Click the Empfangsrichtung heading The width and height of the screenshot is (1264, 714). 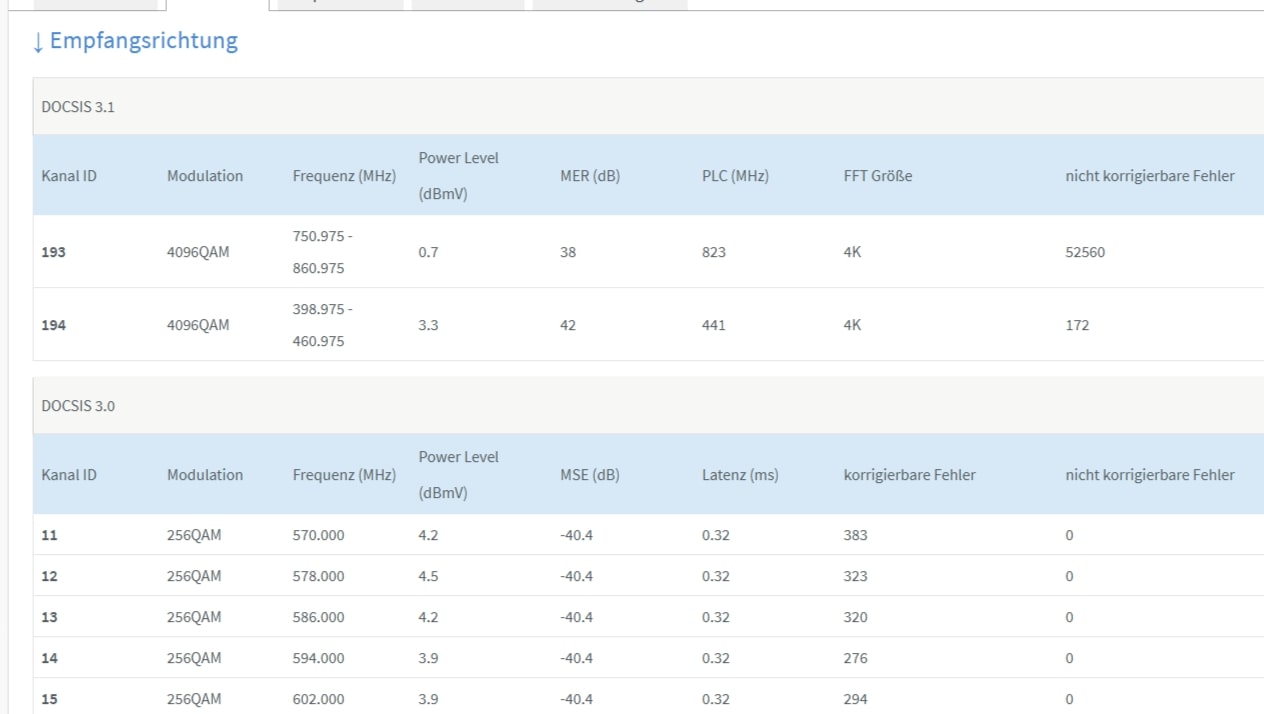pos(143,41)
